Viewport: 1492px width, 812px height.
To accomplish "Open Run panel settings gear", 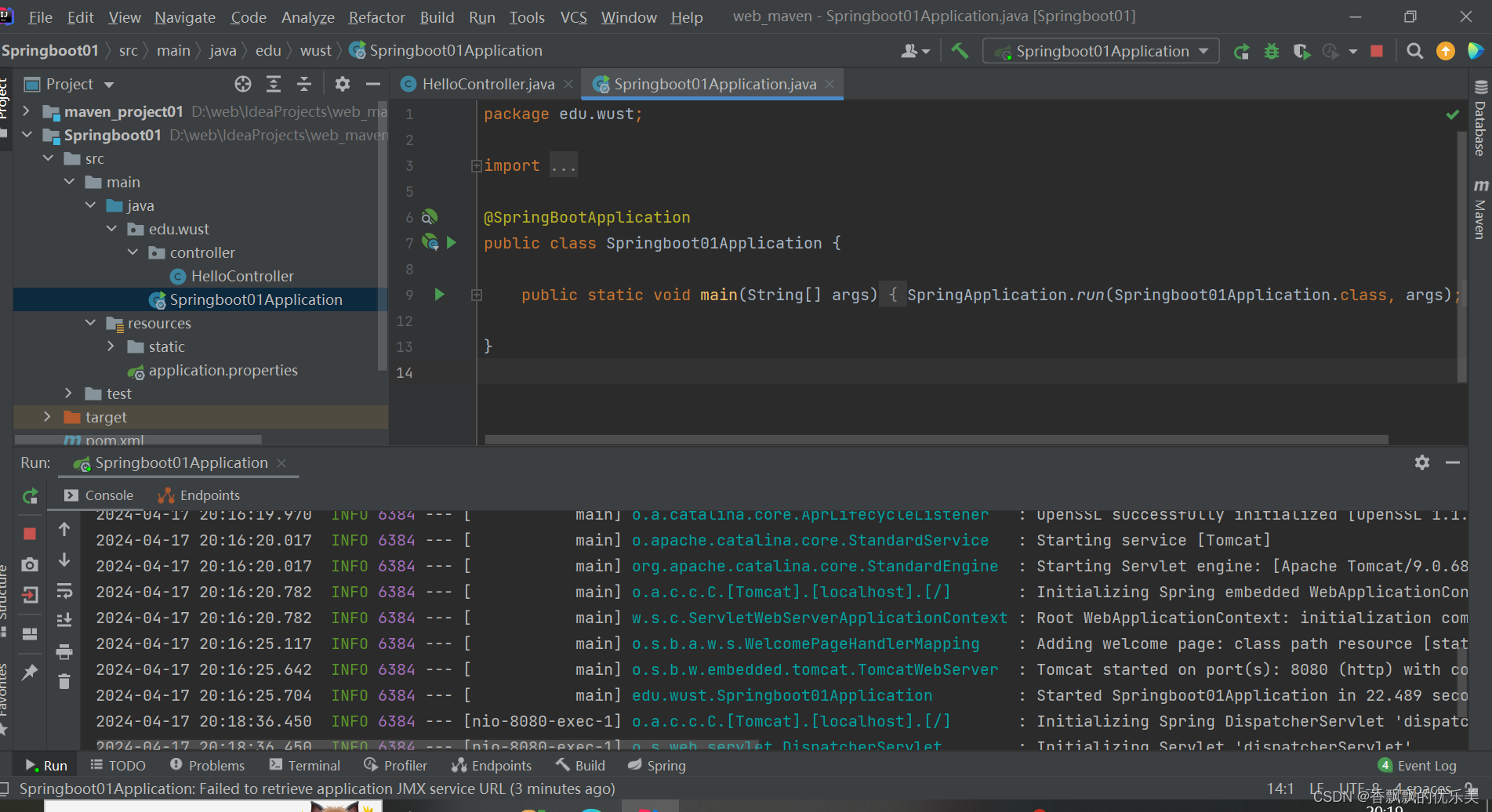I will 1422,462.
